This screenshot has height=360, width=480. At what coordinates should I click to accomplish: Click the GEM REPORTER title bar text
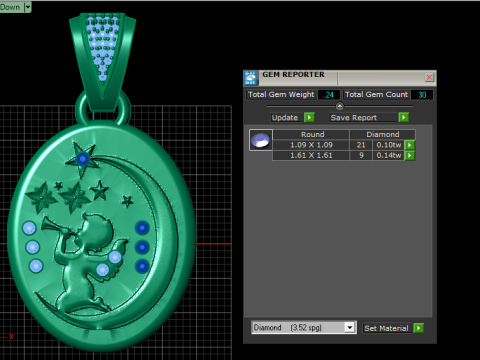pyautogui.click(x=293, y=74)
